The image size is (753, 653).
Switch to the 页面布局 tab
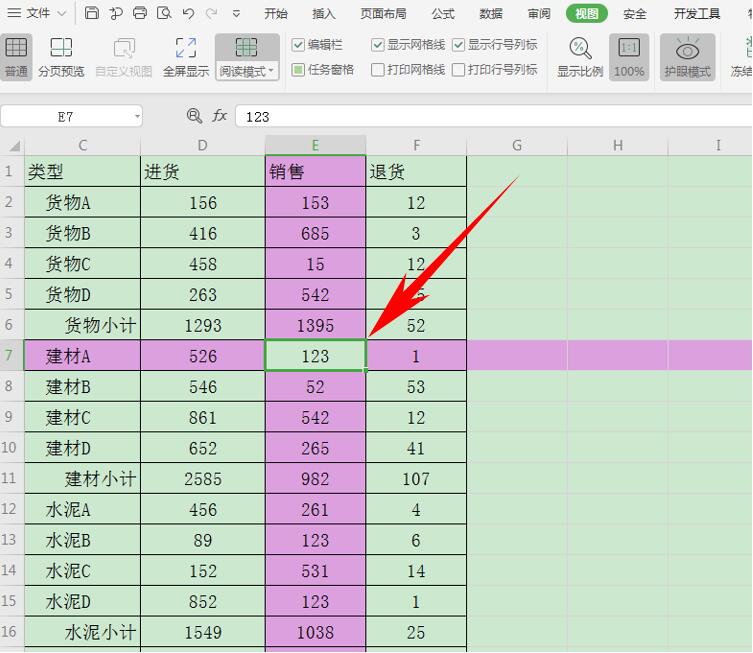coord(383,13)
